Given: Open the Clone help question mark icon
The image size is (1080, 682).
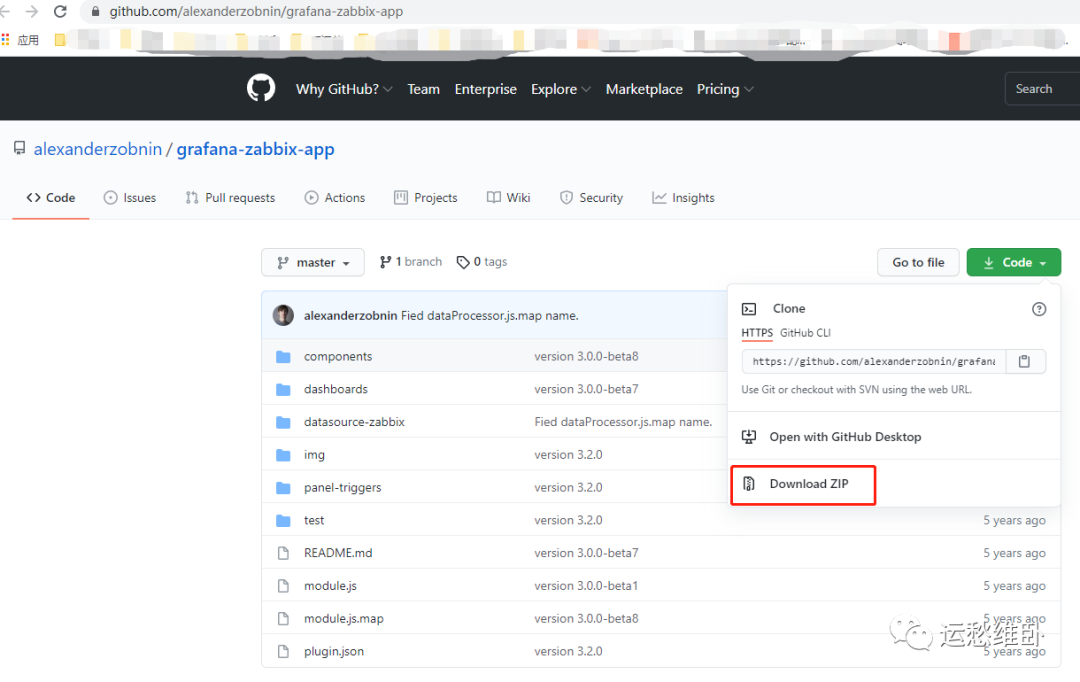Looking at the screenshot, I should point(1039,309).
